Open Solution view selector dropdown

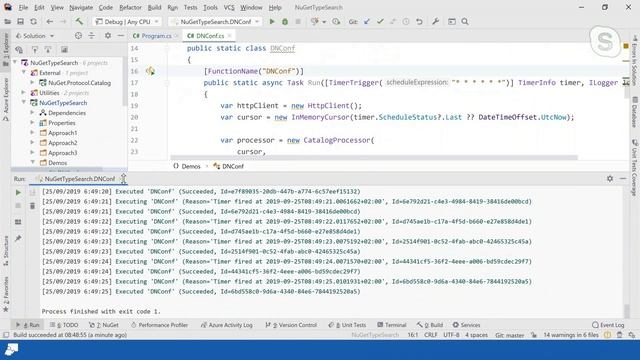pyautogui.click(x=35, y=36)
